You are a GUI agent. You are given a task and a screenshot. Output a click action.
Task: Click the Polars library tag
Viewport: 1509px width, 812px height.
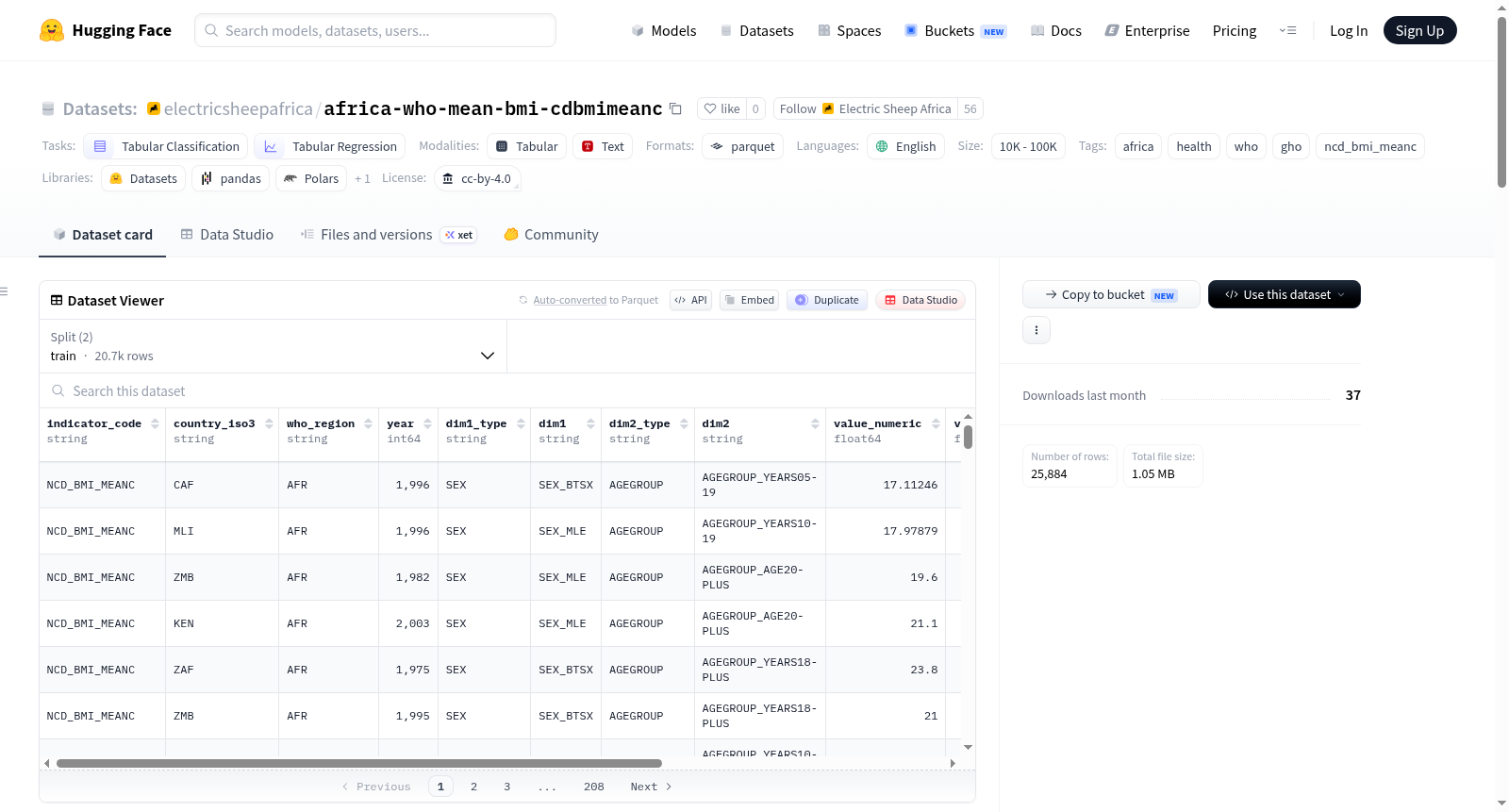click(311, 178)
